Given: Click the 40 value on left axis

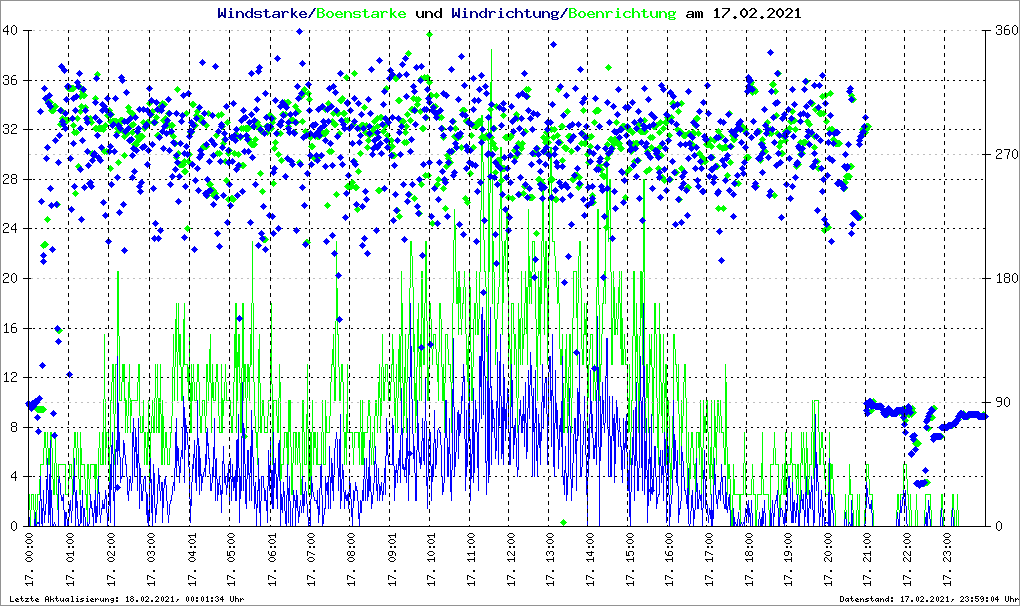Looking at the screenshot, I should (12, 31).
